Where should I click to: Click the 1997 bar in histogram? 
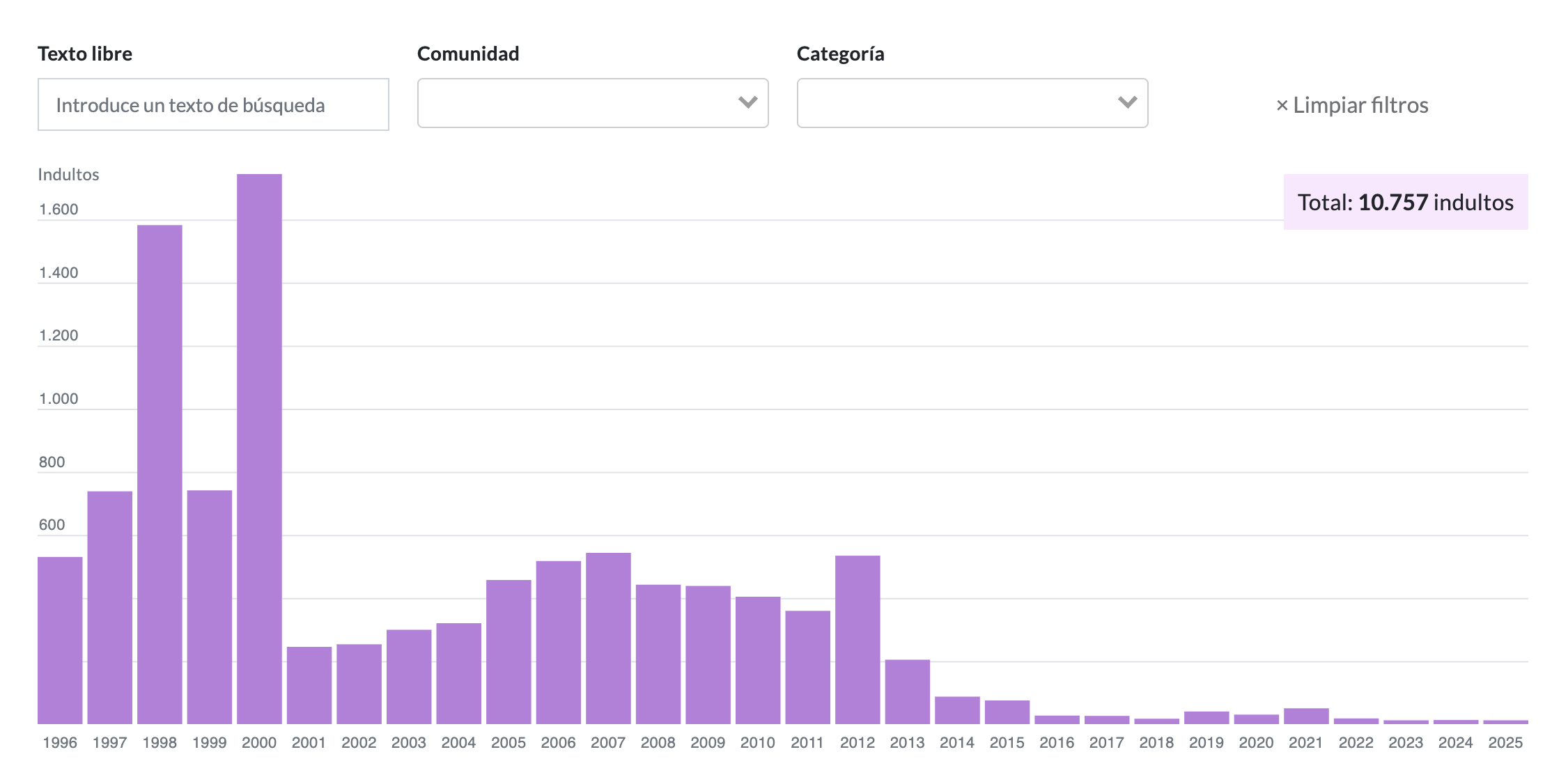click(109, 607)
